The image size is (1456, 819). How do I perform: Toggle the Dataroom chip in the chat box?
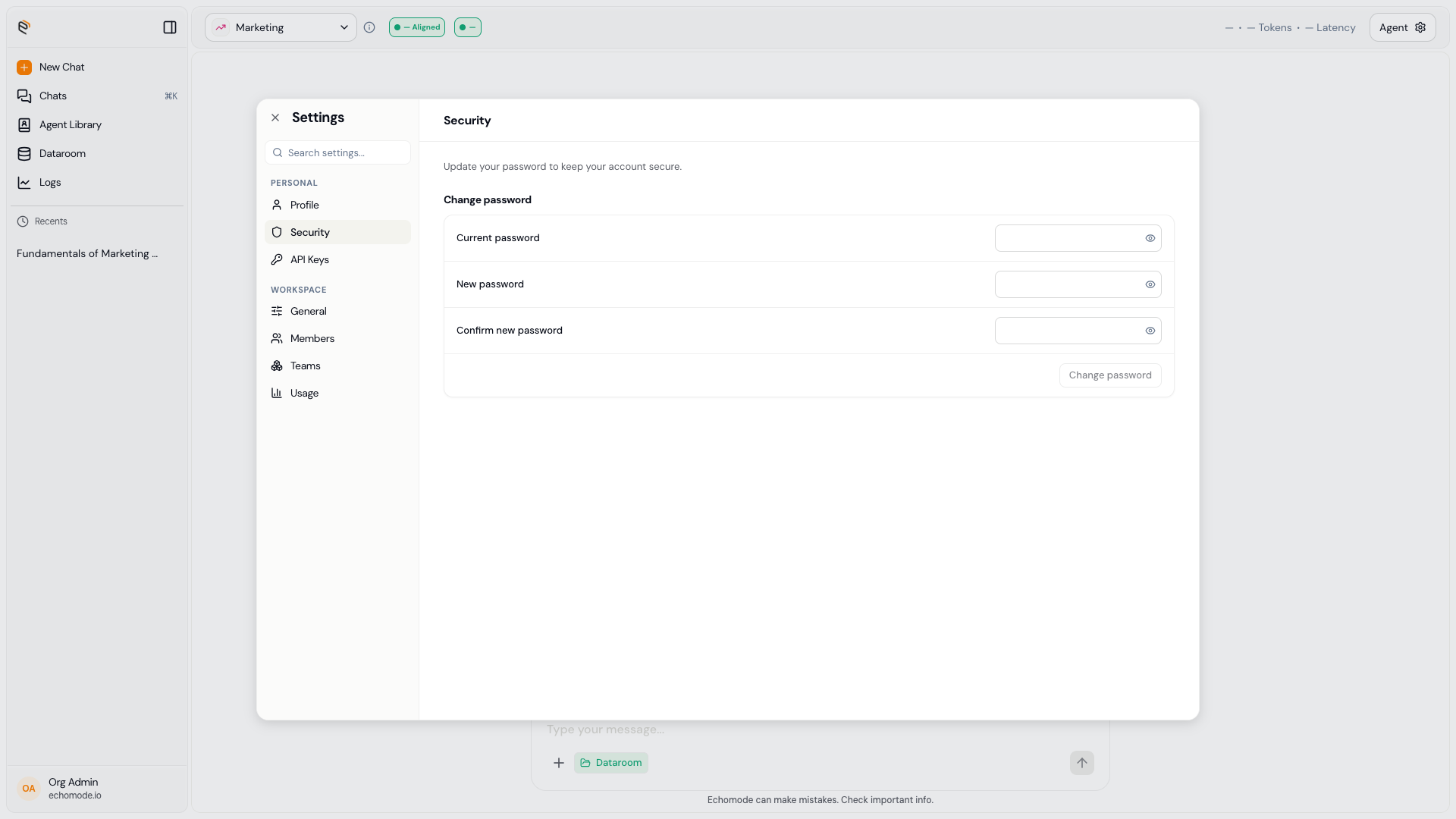click(x=611, y=763)
